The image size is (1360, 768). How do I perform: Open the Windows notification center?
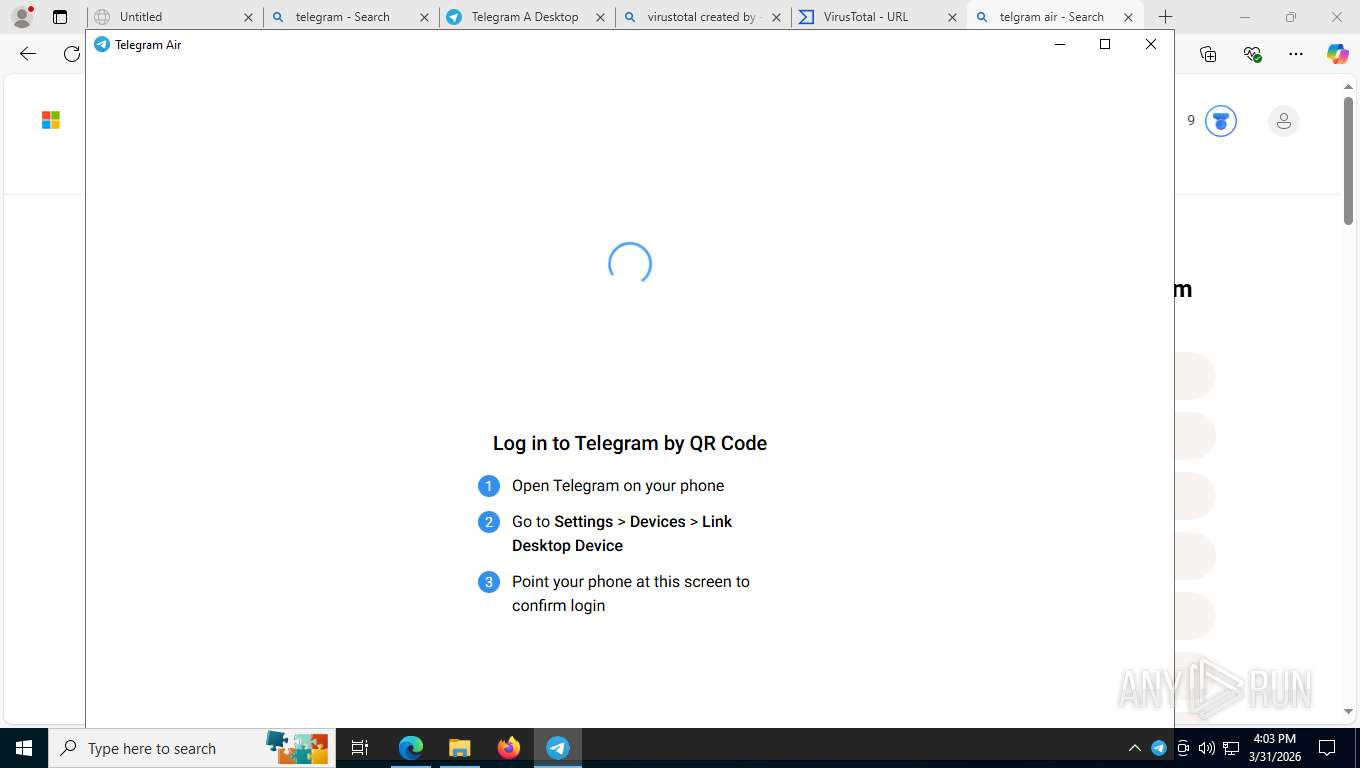(1327, 748)
